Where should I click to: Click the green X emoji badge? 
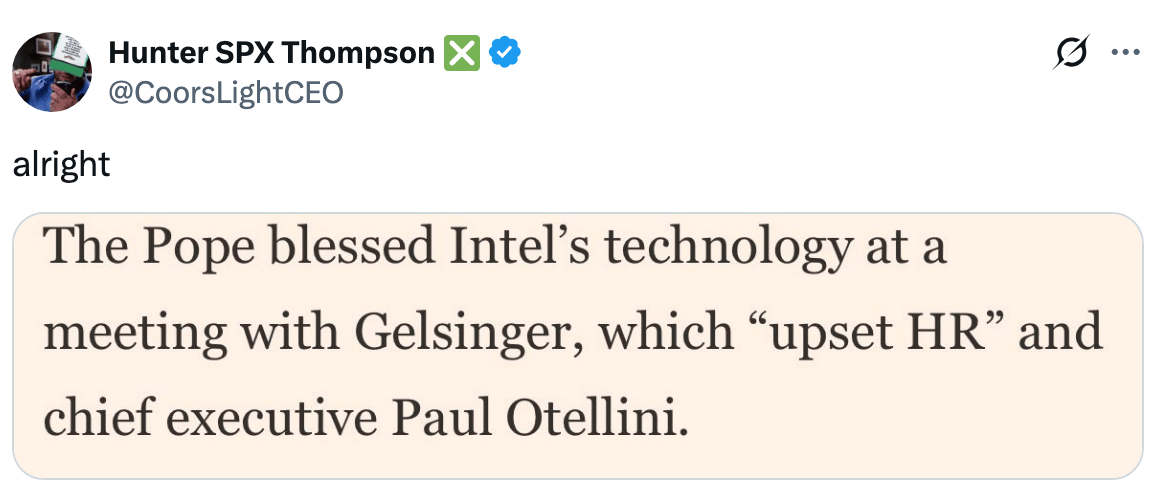point(461,52)
